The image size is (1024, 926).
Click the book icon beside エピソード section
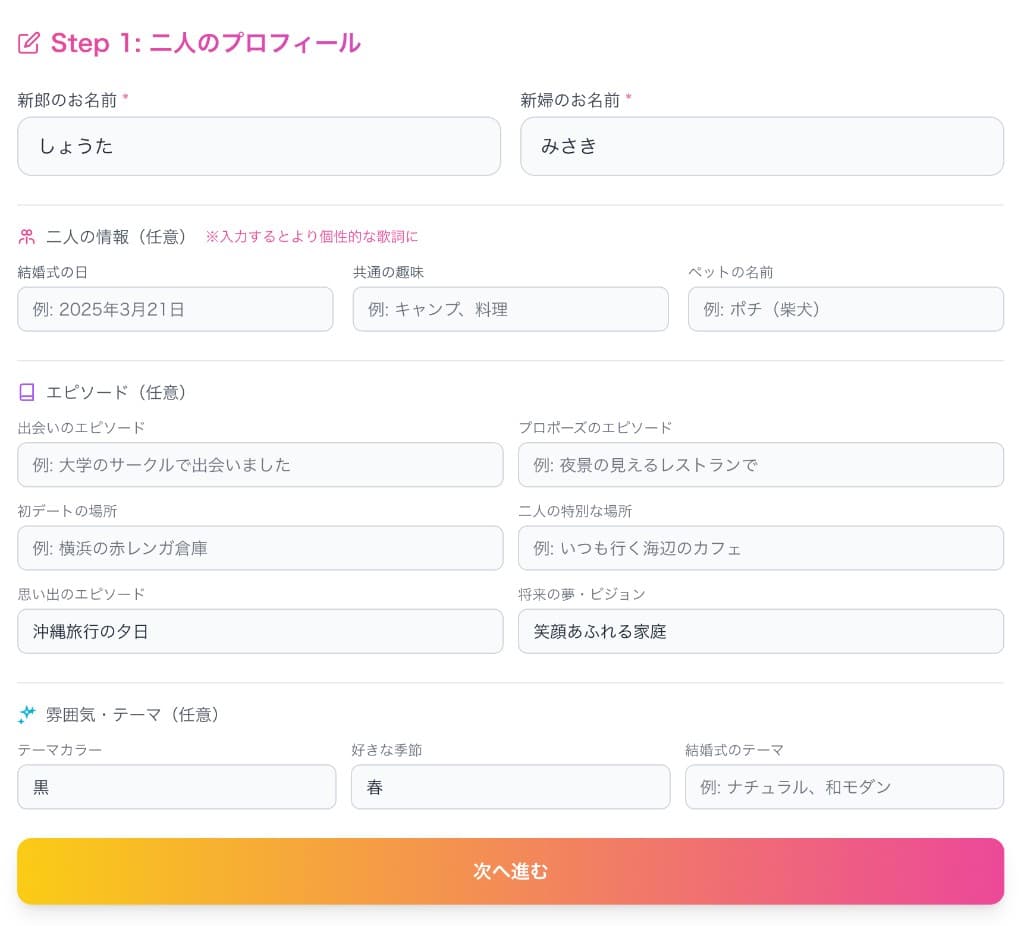[27, 392]
